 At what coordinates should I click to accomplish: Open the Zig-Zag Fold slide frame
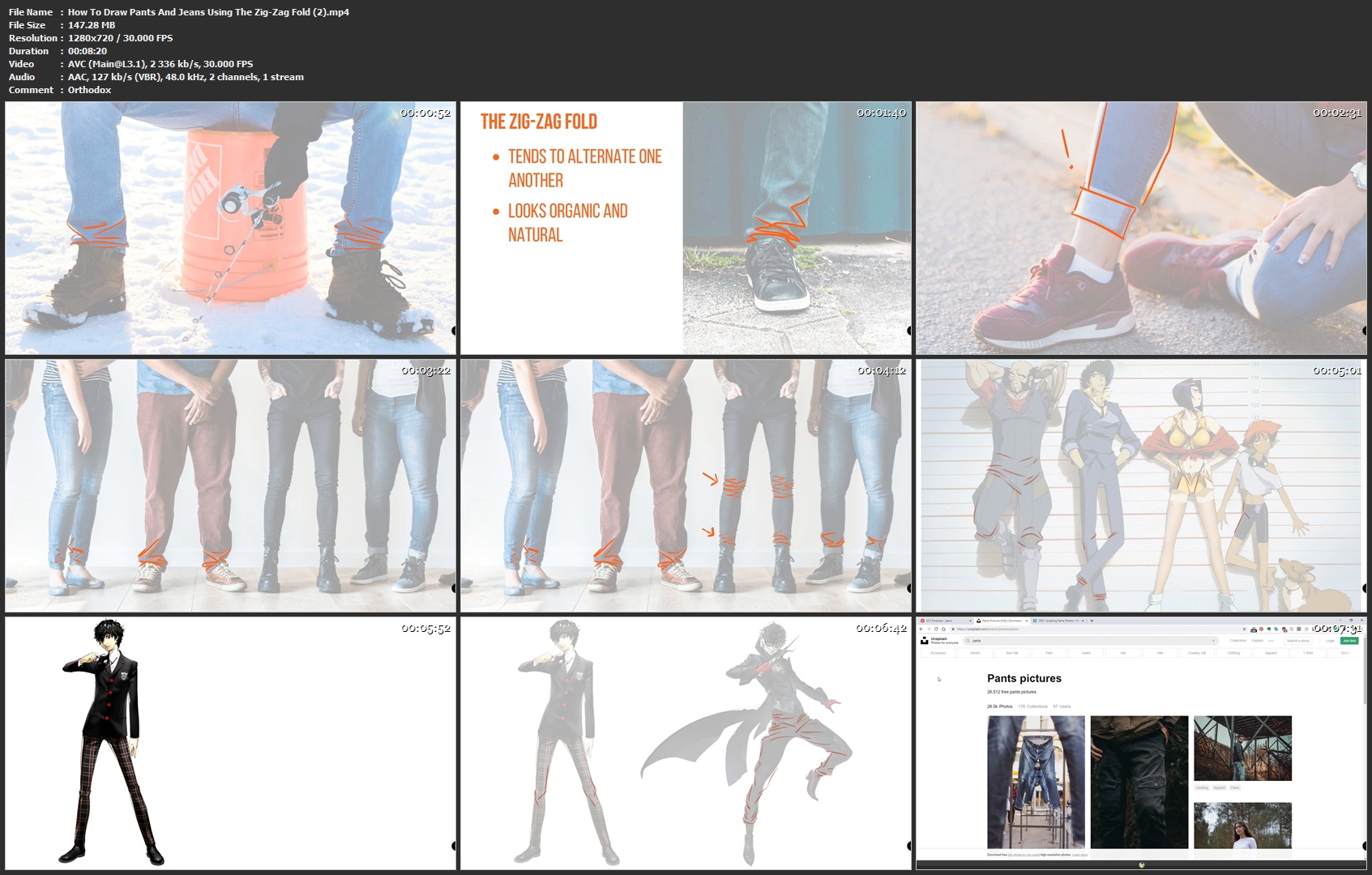pos(686,228)
